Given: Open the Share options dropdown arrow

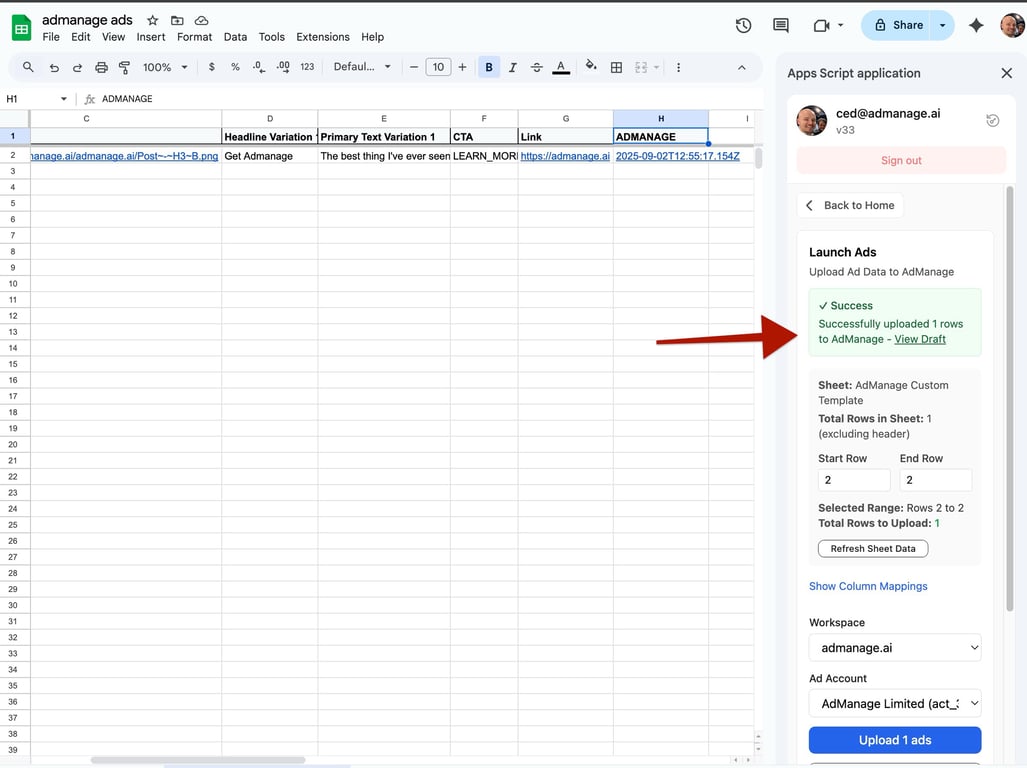Looking at the screenshot, I should click(942, 26).
